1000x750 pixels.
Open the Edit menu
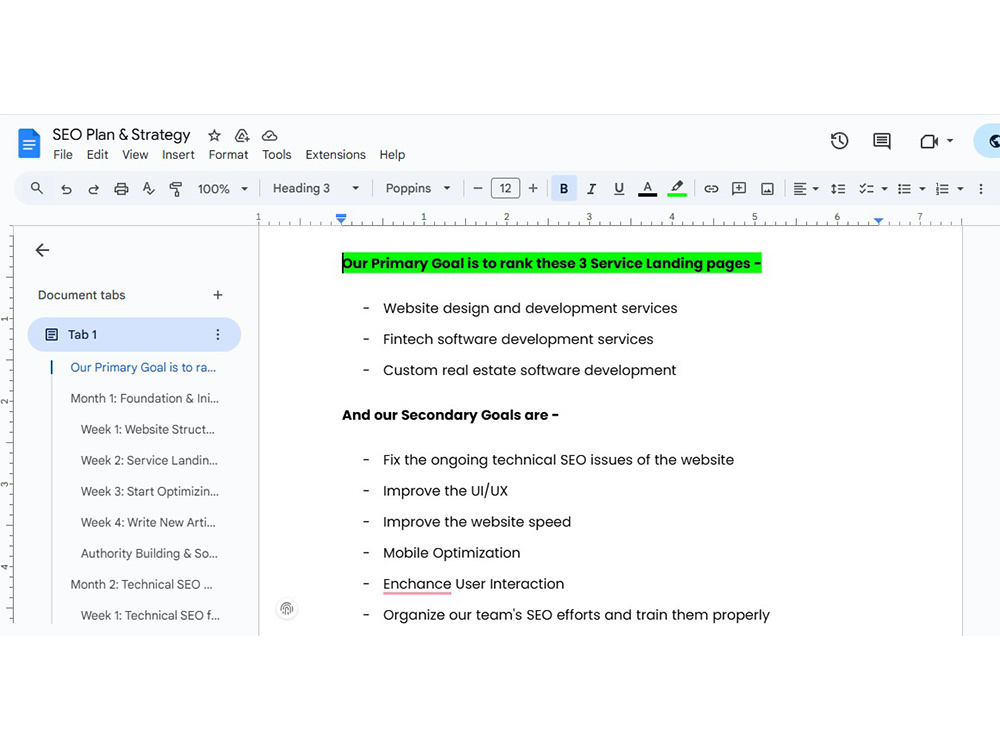tap(98, 154)
